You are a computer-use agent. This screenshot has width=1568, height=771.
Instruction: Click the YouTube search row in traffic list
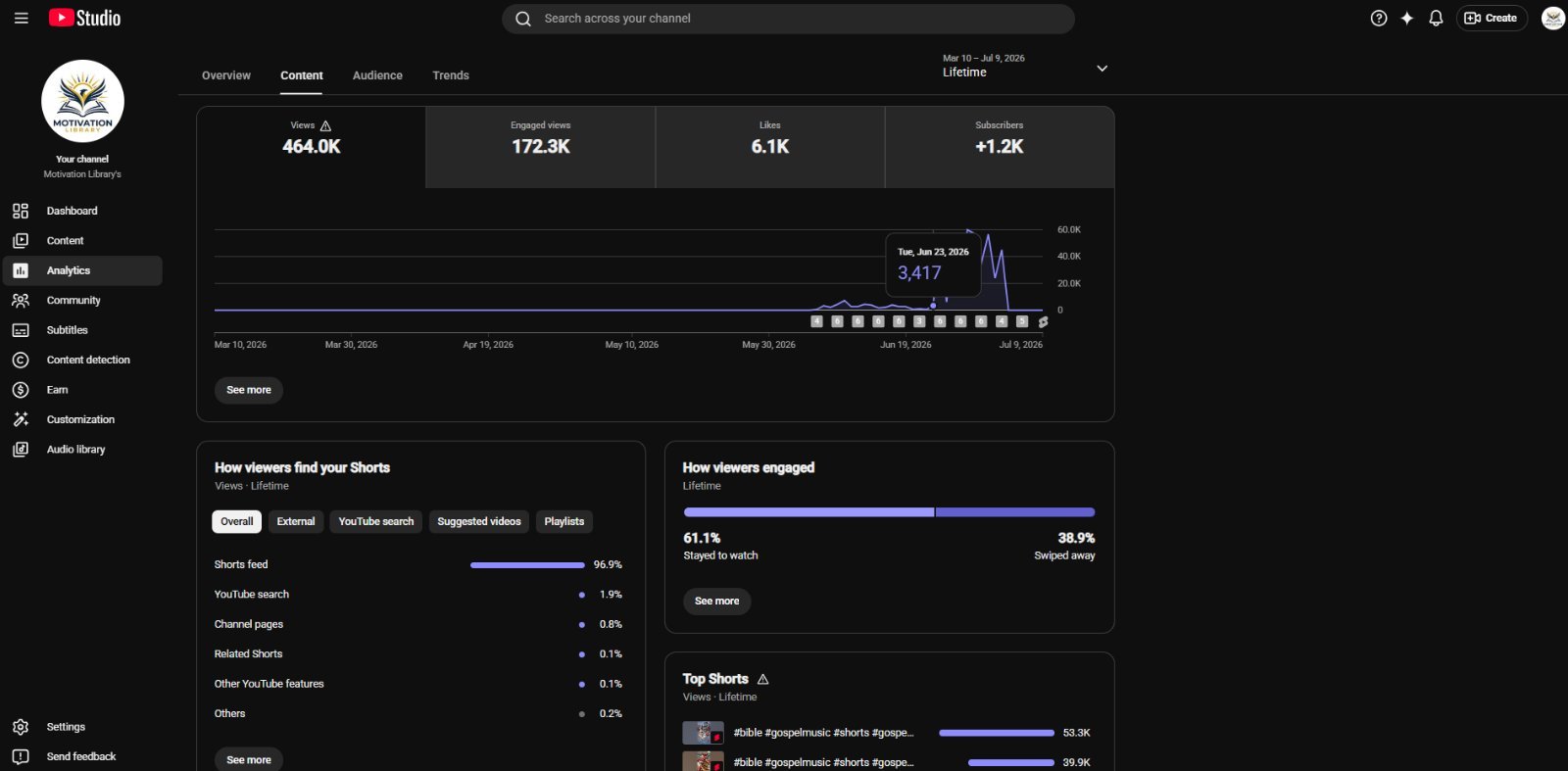(x=418, y=595)
